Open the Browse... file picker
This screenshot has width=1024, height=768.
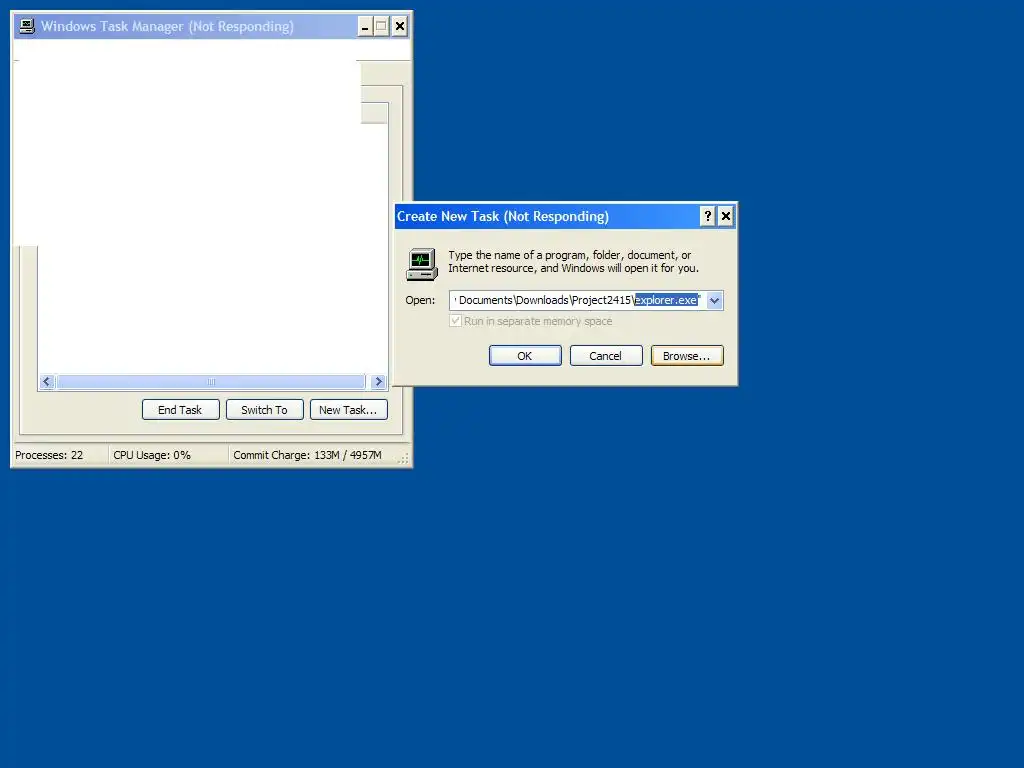pyautogui.click(x=687, y=356)
